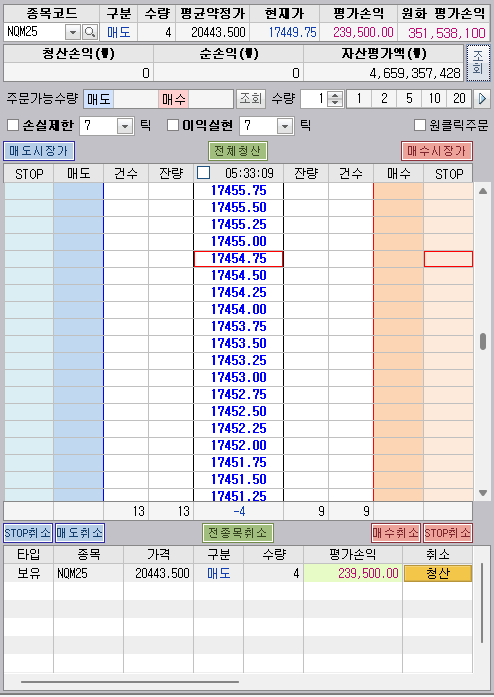The height and width of the screenshot is (697, 494).
Task: Set quantity preset to 20
Action: 459,98
